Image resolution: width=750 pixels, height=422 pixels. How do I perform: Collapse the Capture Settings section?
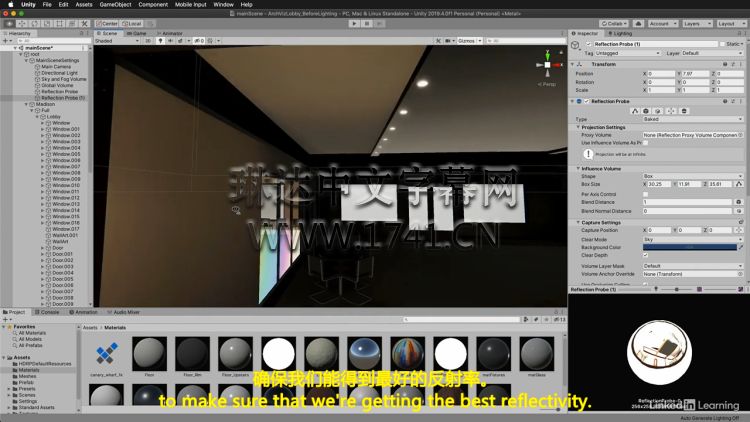pos(578,222)
